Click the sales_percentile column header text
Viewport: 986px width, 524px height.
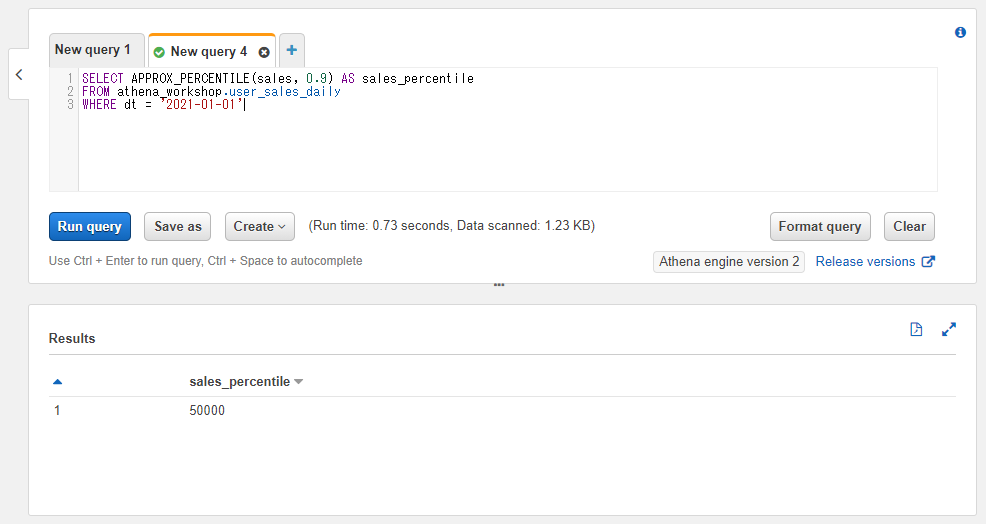pos(240,382)
